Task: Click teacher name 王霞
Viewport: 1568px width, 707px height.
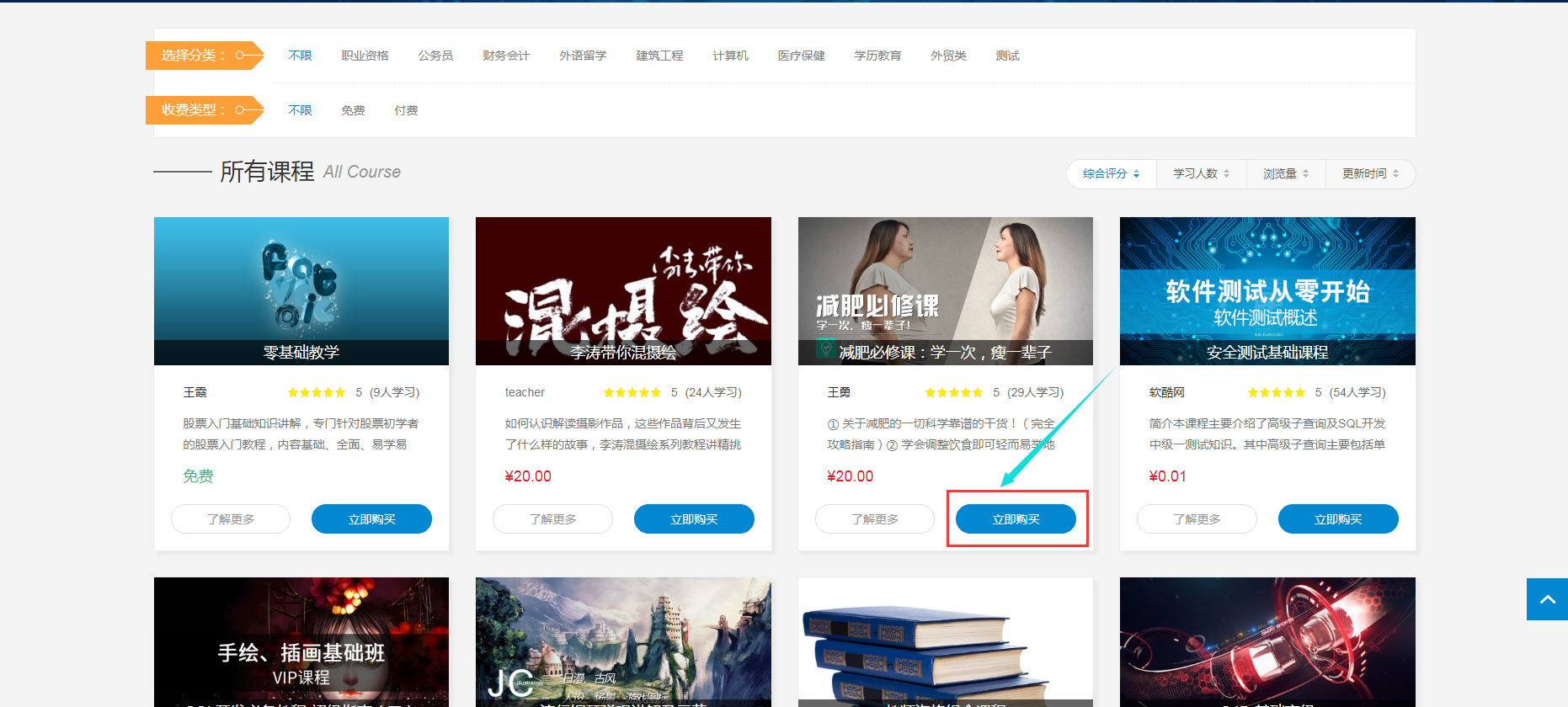Action: [195, 392]
